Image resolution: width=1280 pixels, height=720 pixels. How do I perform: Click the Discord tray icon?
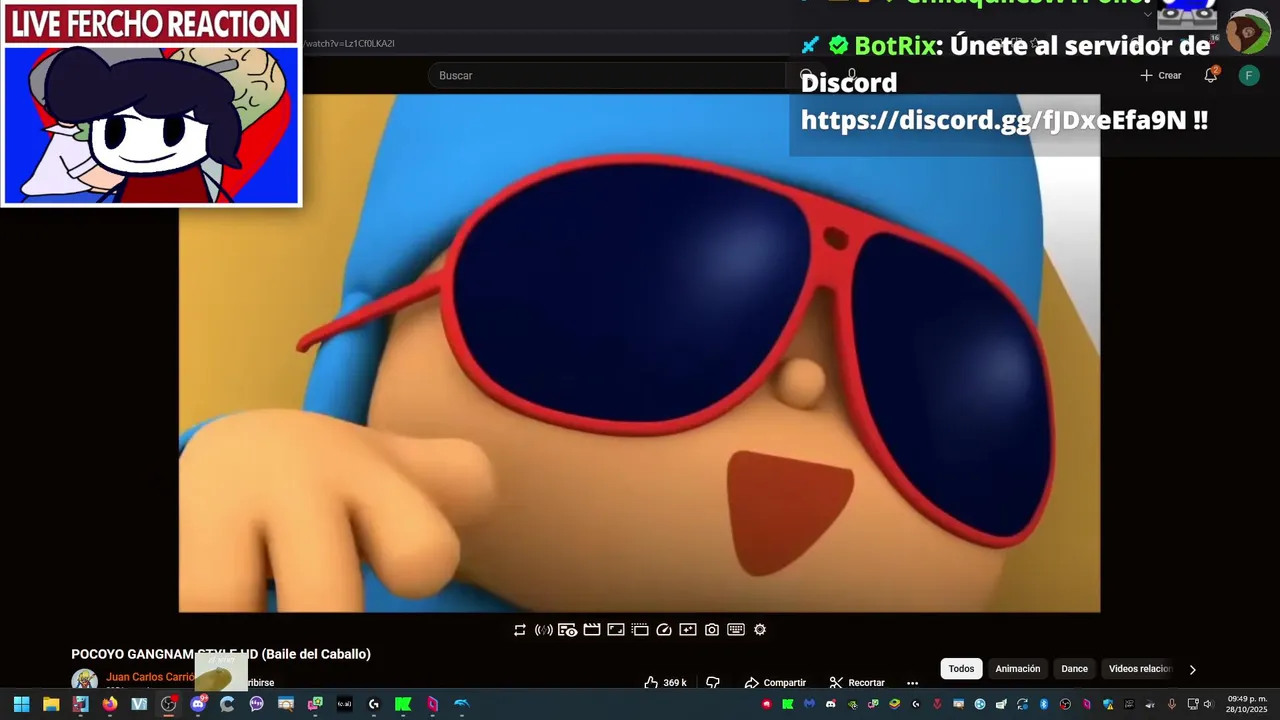tap(831, 704)
